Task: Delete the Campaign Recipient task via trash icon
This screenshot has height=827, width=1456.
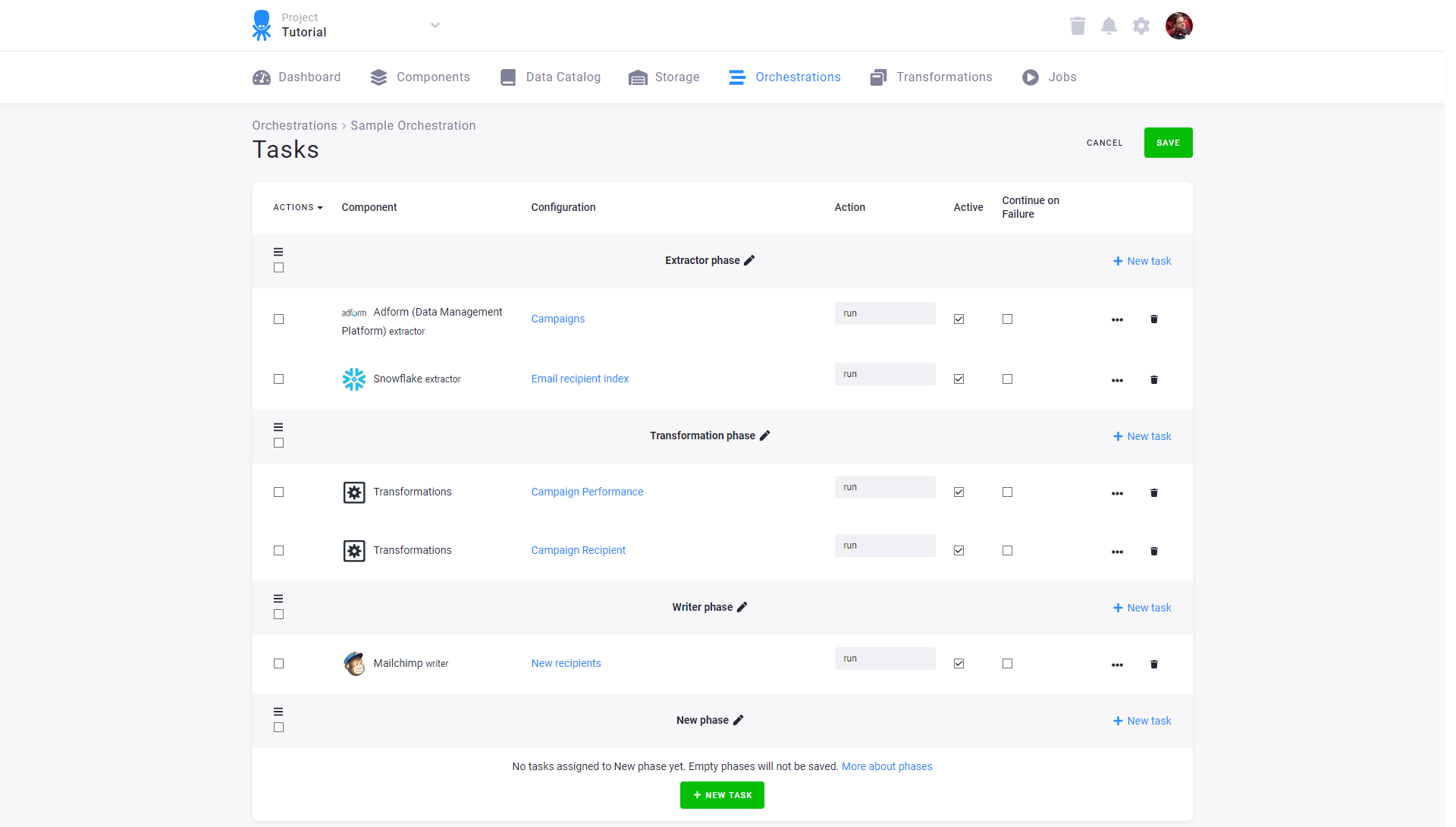Action: [x=1153, y=551]
